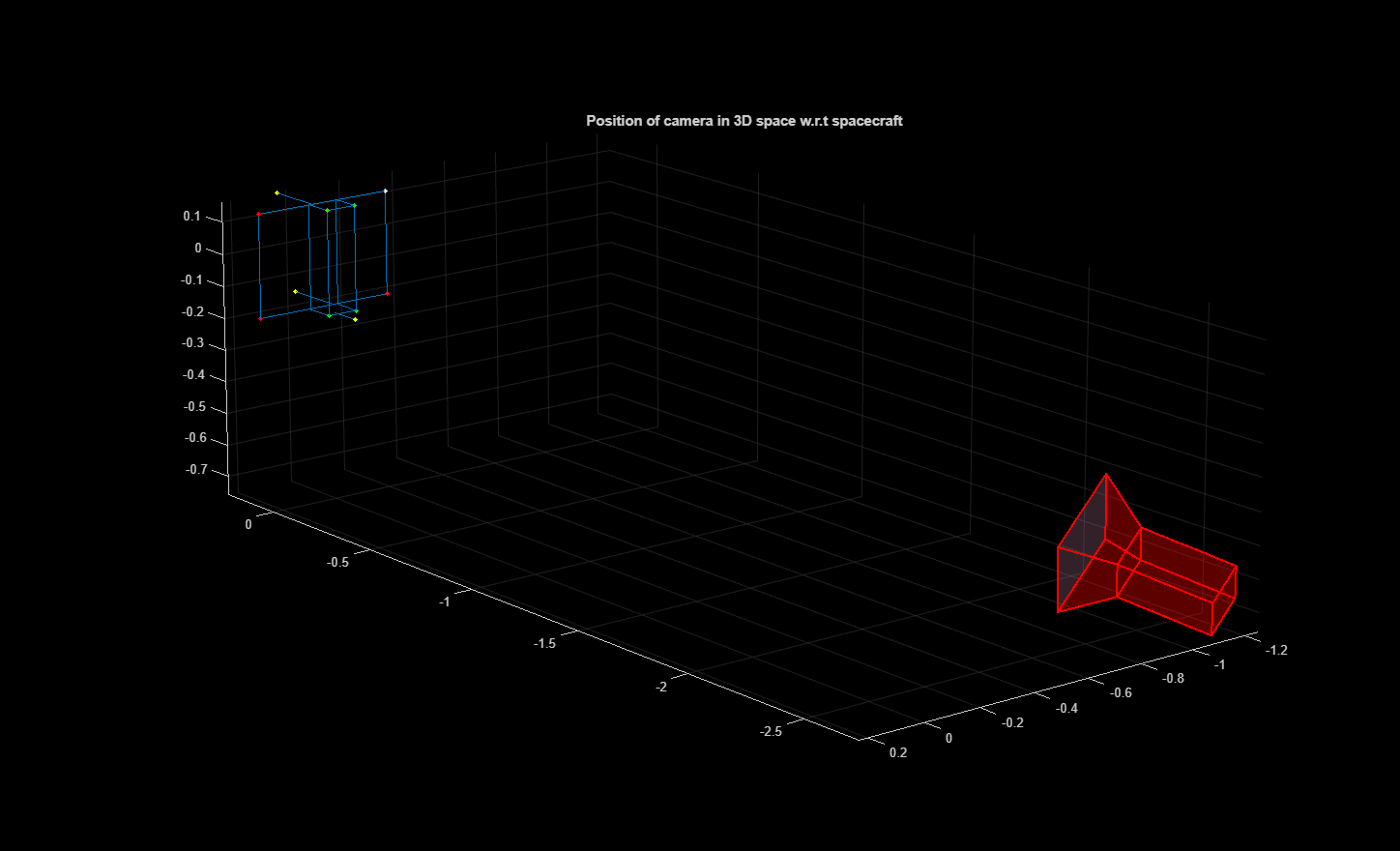
Task: Click the plot title text
Action: click(x=744, y=121)
